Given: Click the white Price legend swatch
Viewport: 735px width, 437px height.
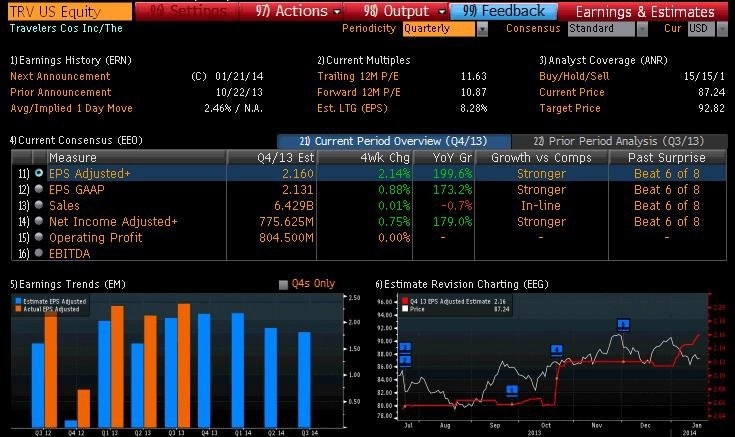Looking at the screenshot, I should (x=405, y=309).
